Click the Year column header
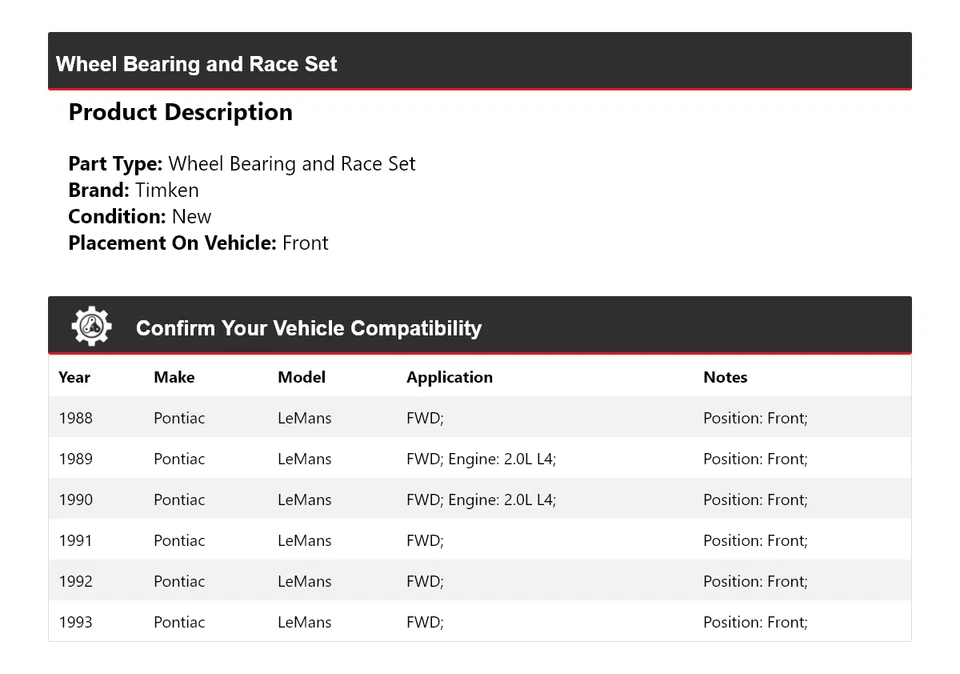 [x=74, y=377]
